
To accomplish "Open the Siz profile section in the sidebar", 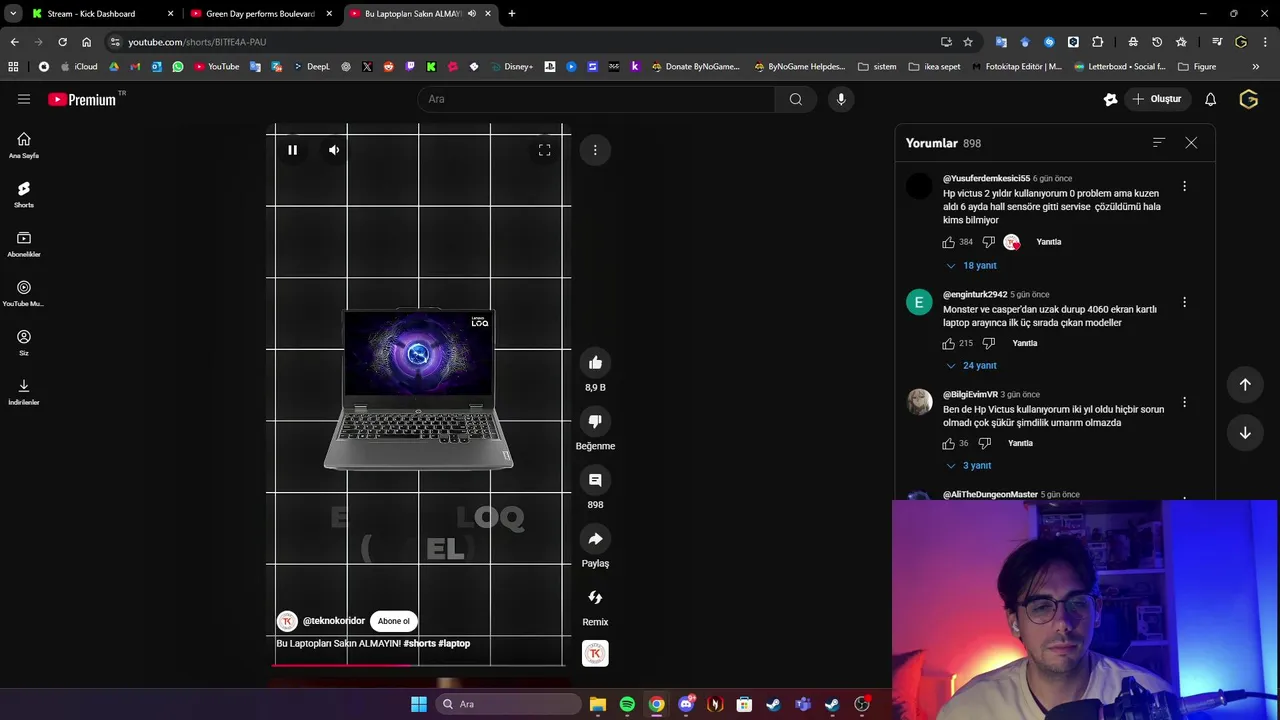I will pyautogui.click(x=24, y=343).
